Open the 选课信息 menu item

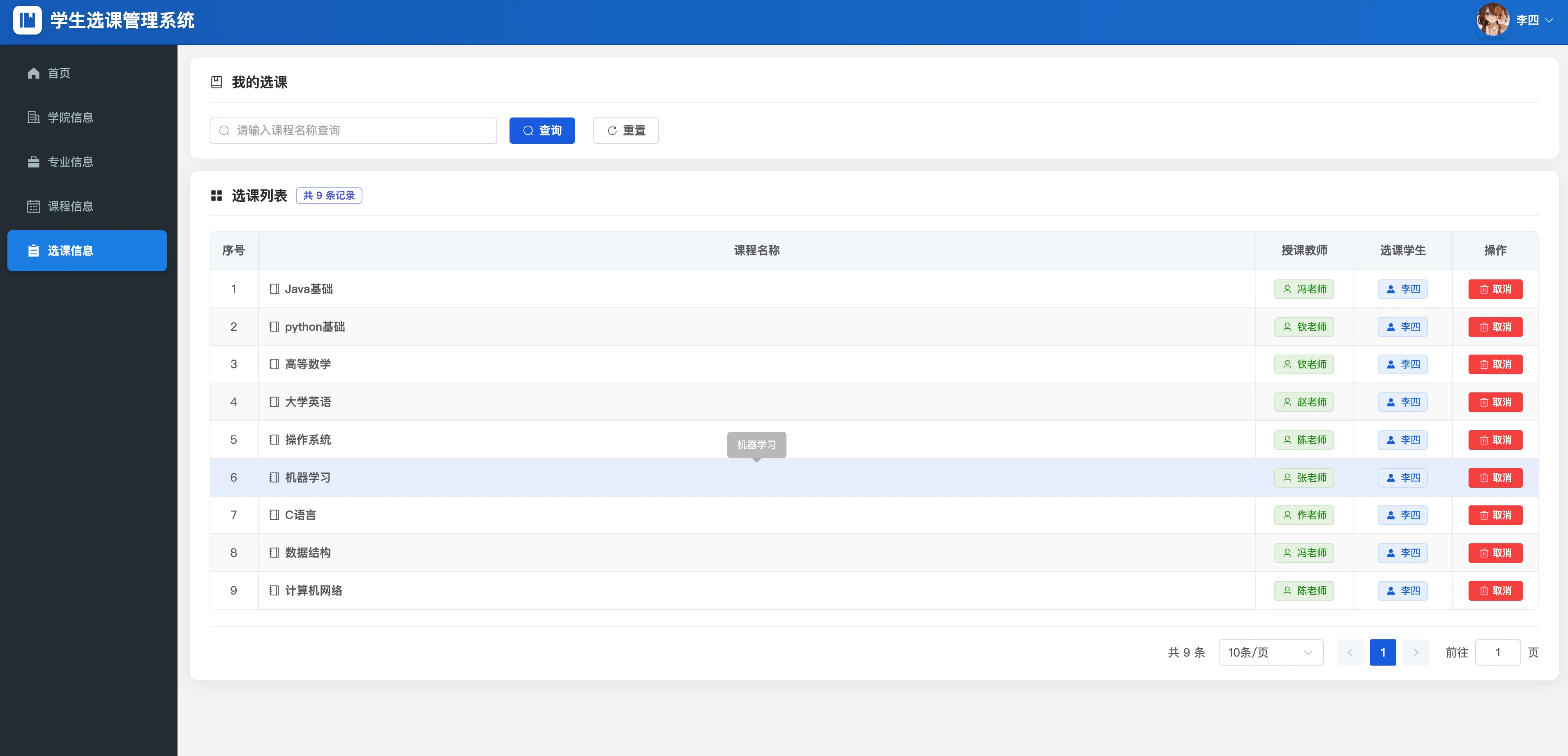[x=87, y=251]
